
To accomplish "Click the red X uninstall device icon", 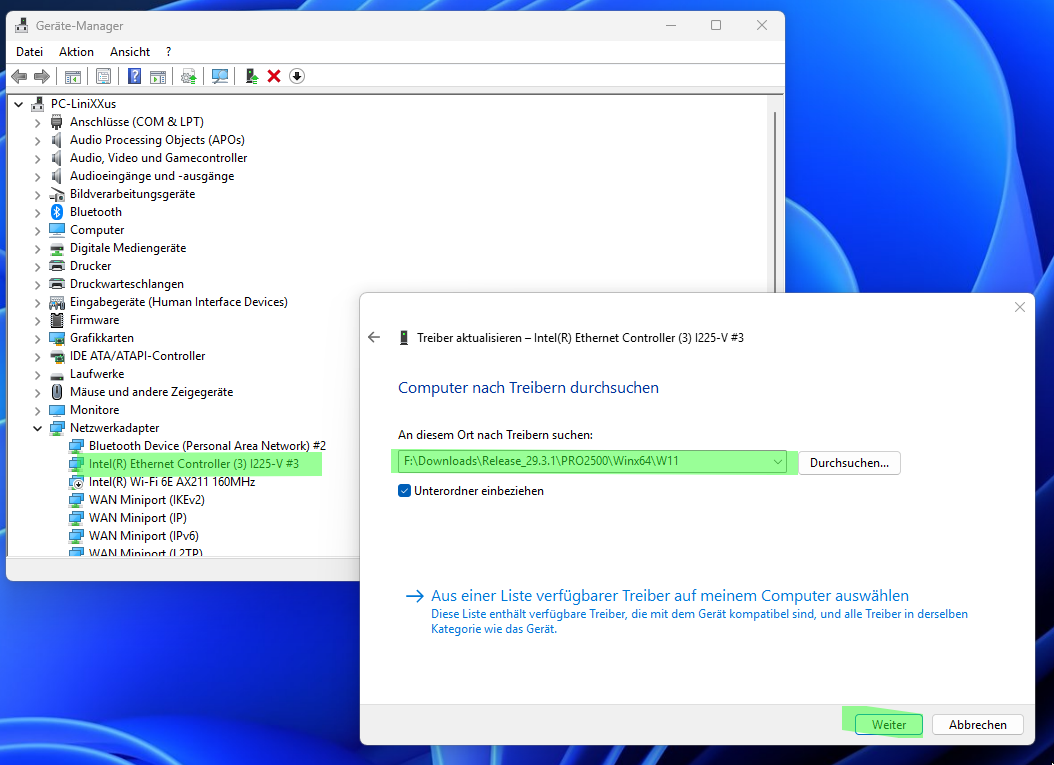I will tap(274, 76).
